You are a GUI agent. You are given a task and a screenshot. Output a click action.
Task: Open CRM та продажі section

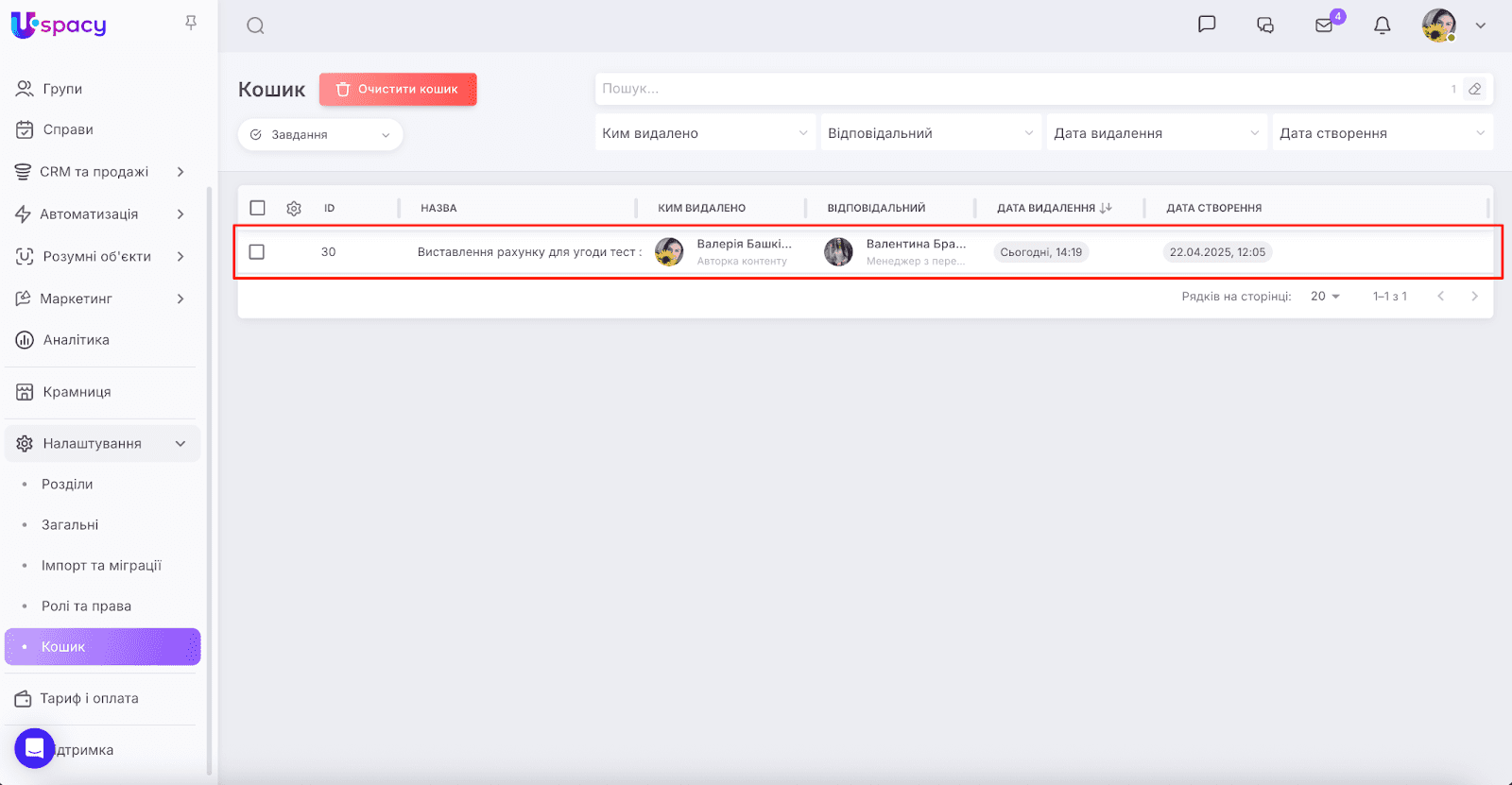[x=94, y=172]
